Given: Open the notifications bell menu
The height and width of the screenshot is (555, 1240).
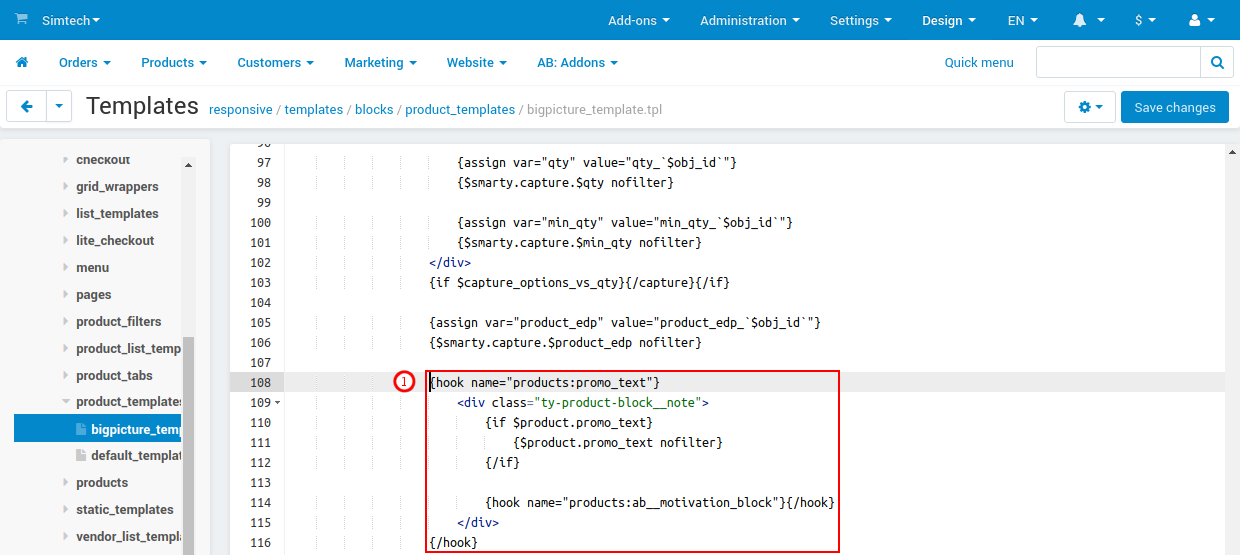Looking at the screenshot, I should click(1089, 20).
